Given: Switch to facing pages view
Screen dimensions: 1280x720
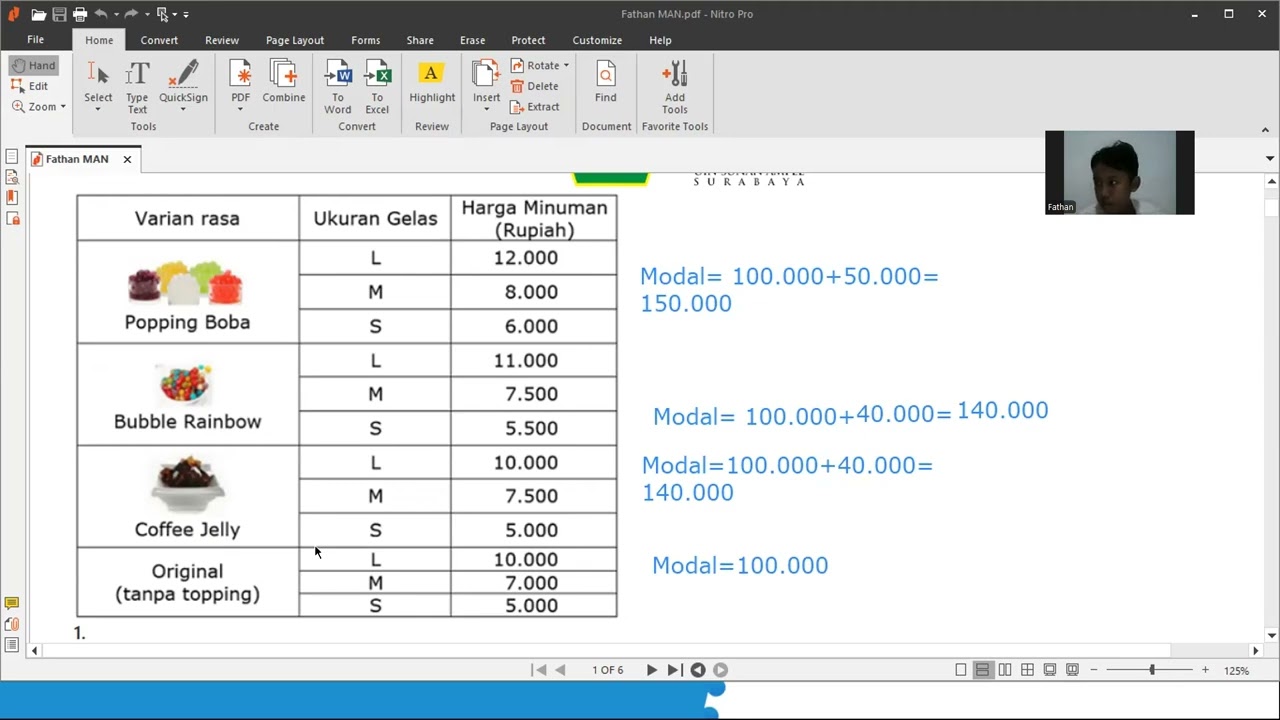Looking at the screenshot, I should pos(1005,670).
